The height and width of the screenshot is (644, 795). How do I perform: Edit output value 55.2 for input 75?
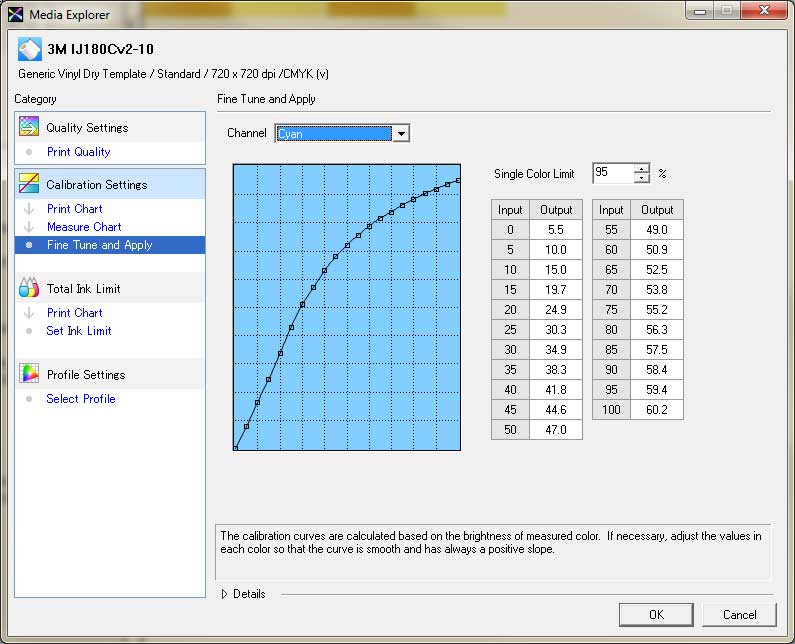click(x=657, y=309)
